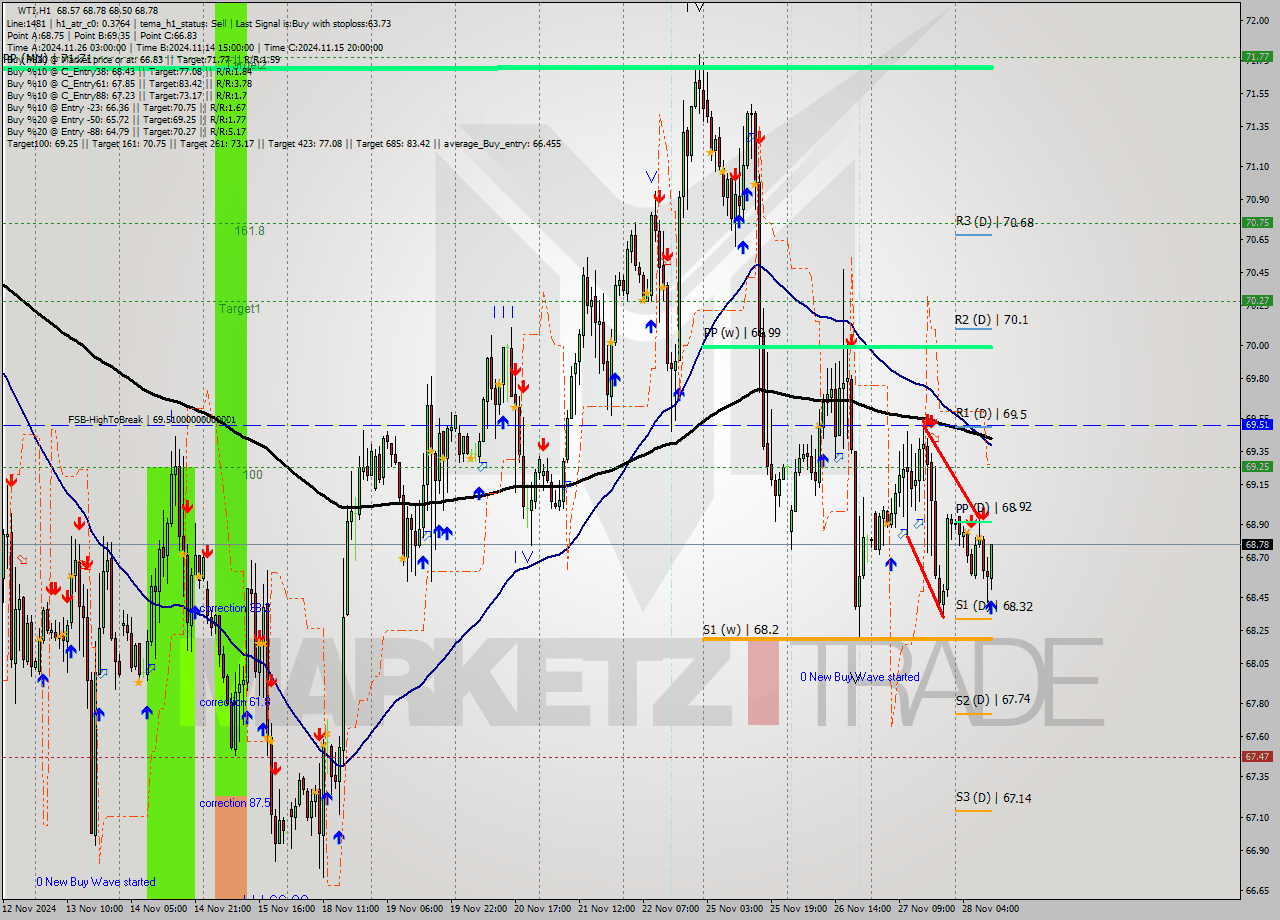
Task: Click the 'correction 61.8' label
Action: tap(234, 702)
